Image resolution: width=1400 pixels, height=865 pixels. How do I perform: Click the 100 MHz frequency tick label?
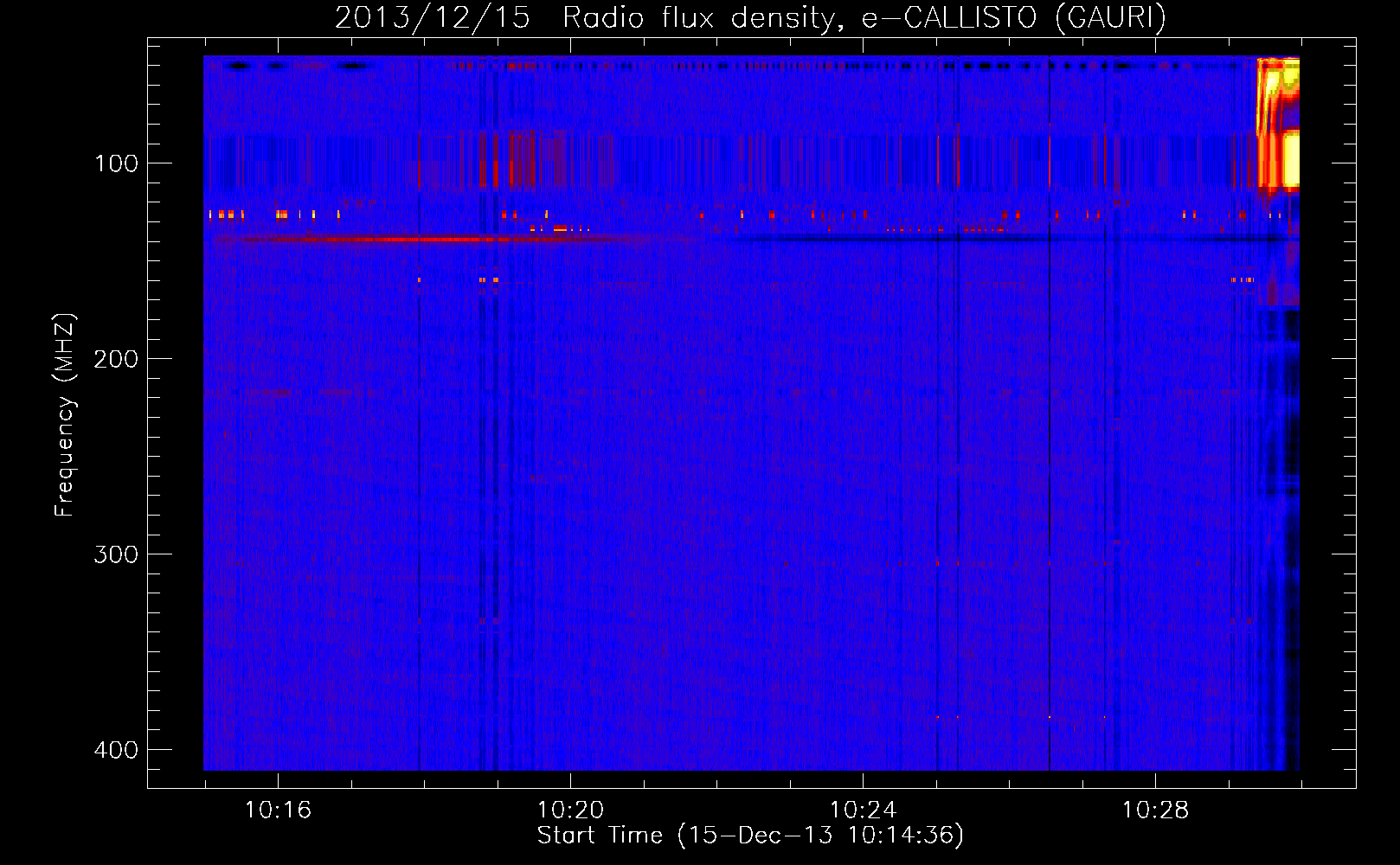(116, 163)
